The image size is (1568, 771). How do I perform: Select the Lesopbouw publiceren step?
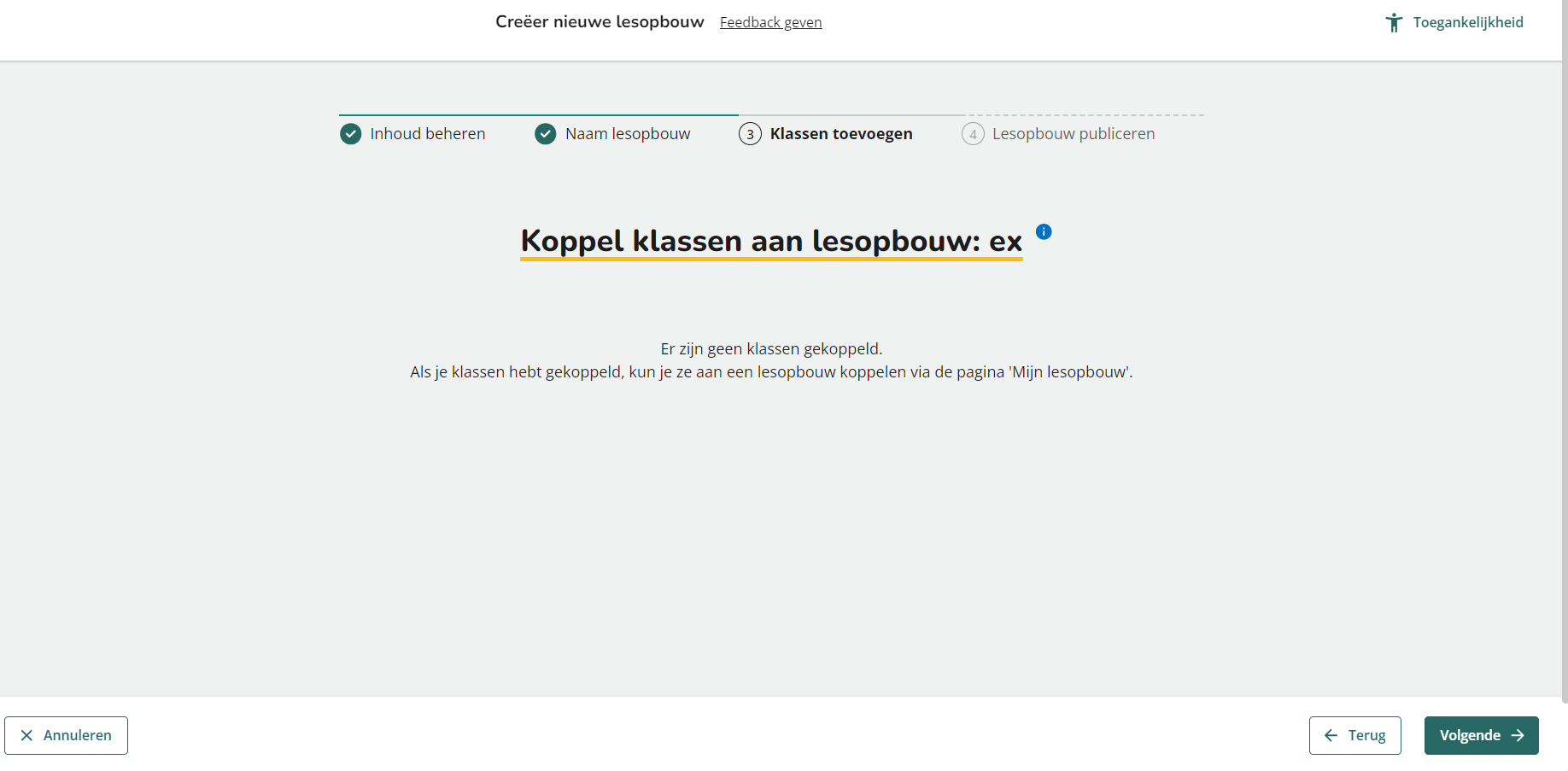(1058, 134)
